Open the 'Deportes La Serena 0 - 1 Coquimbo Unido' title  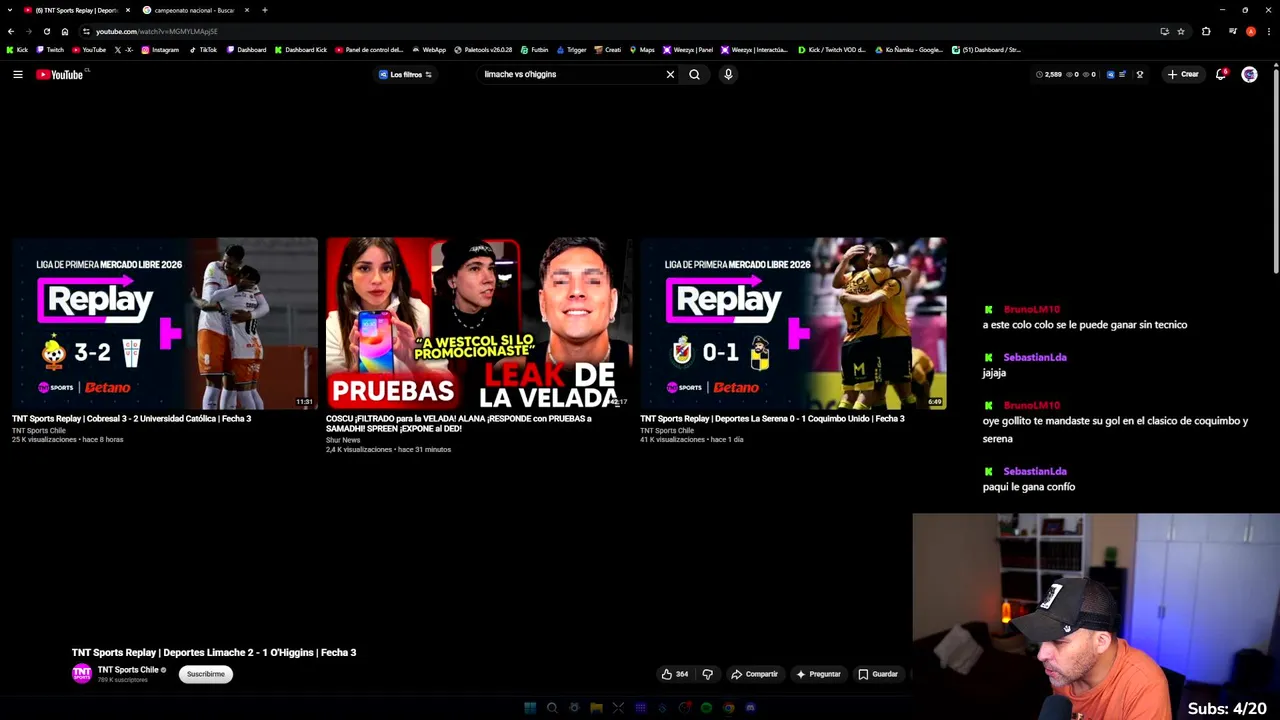click(x=772, y=419)
